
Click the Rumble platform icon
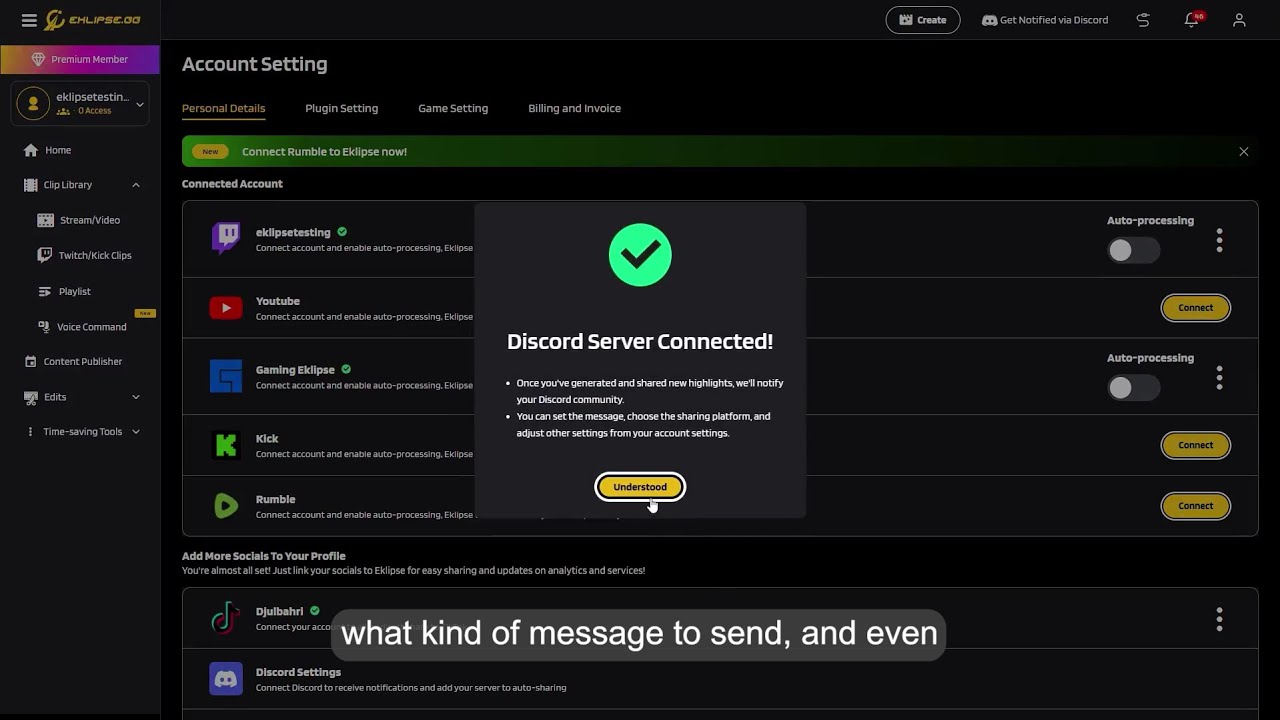tap(226, 506)
